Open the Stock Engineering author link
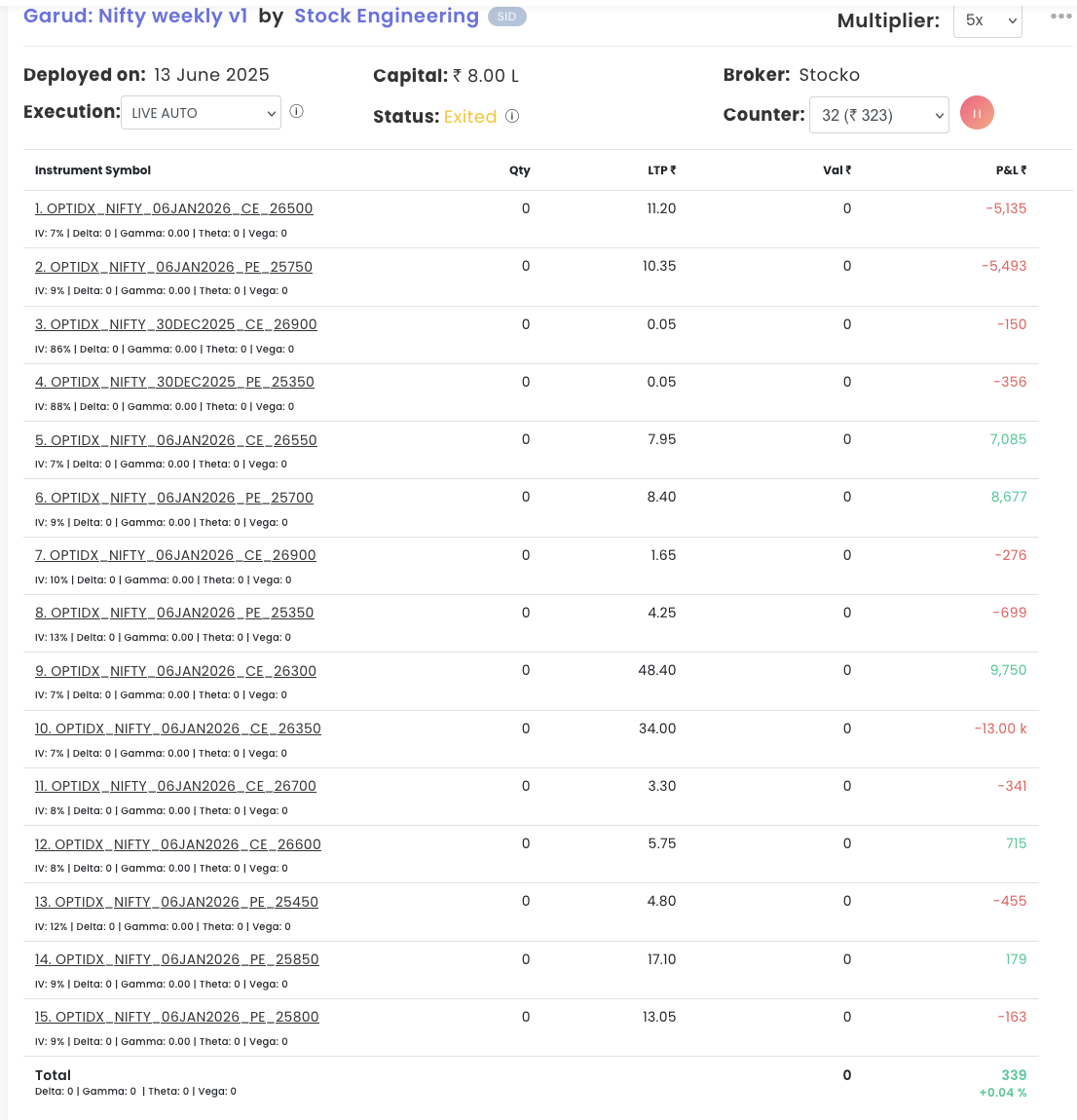The height and width of the screenshot is (1120, 1077). (387, 16)
